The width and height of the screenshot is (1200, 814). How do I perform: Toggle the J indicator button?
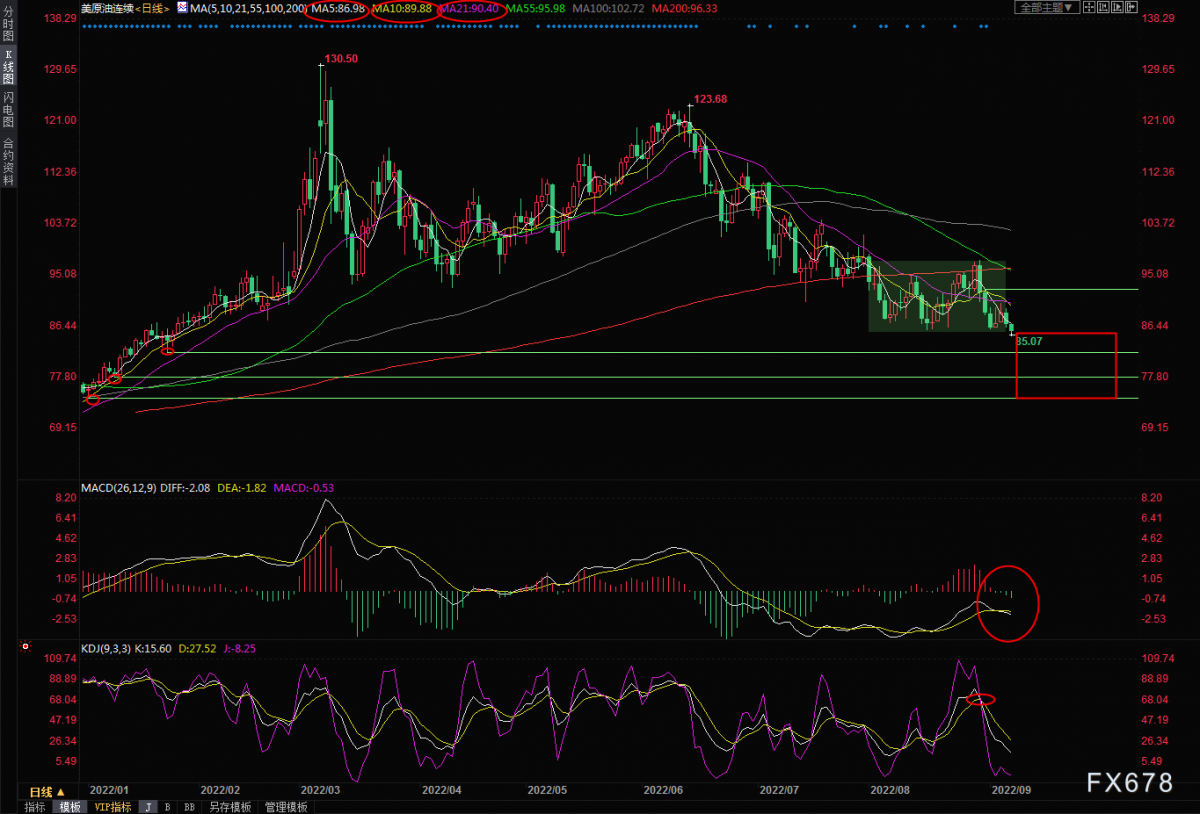coord(148,807)
